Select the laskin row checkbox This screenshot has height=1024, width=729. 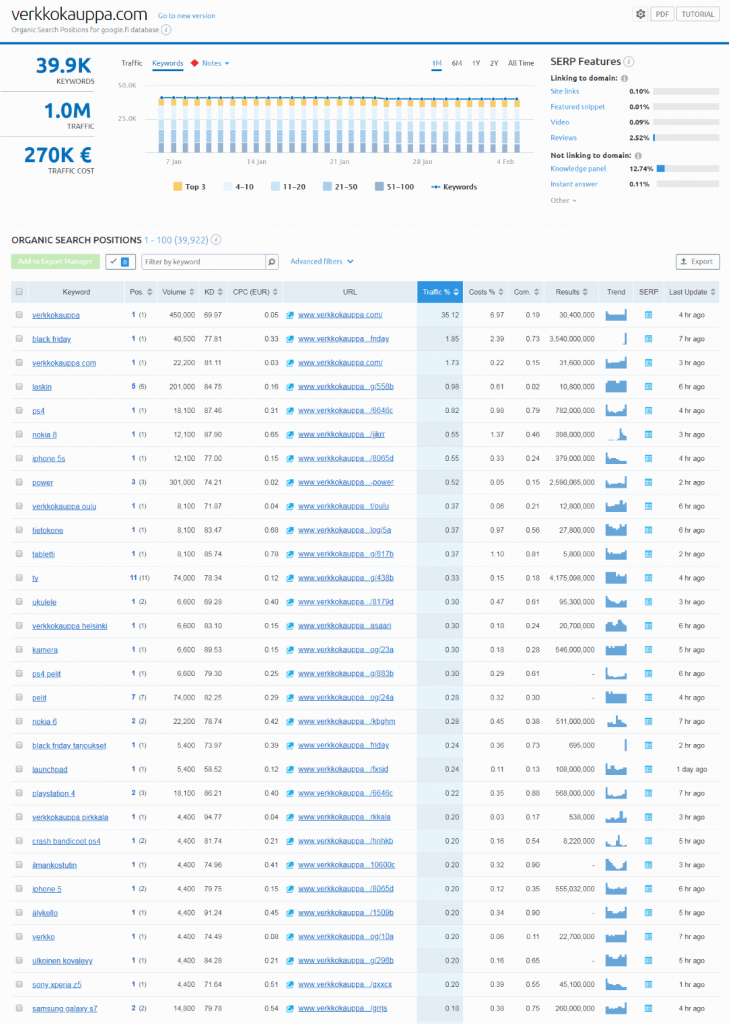point(19,387)
